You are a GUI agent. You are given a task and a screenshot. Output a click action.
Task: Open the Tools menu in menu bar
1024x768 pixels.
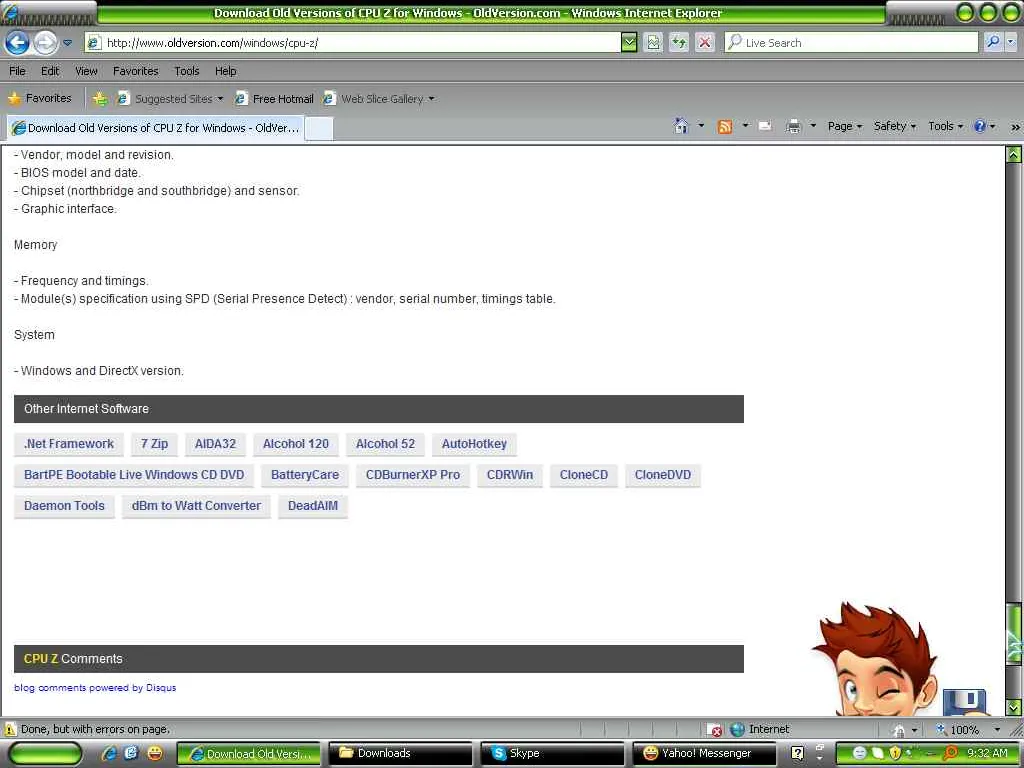(x=187, y=71)
